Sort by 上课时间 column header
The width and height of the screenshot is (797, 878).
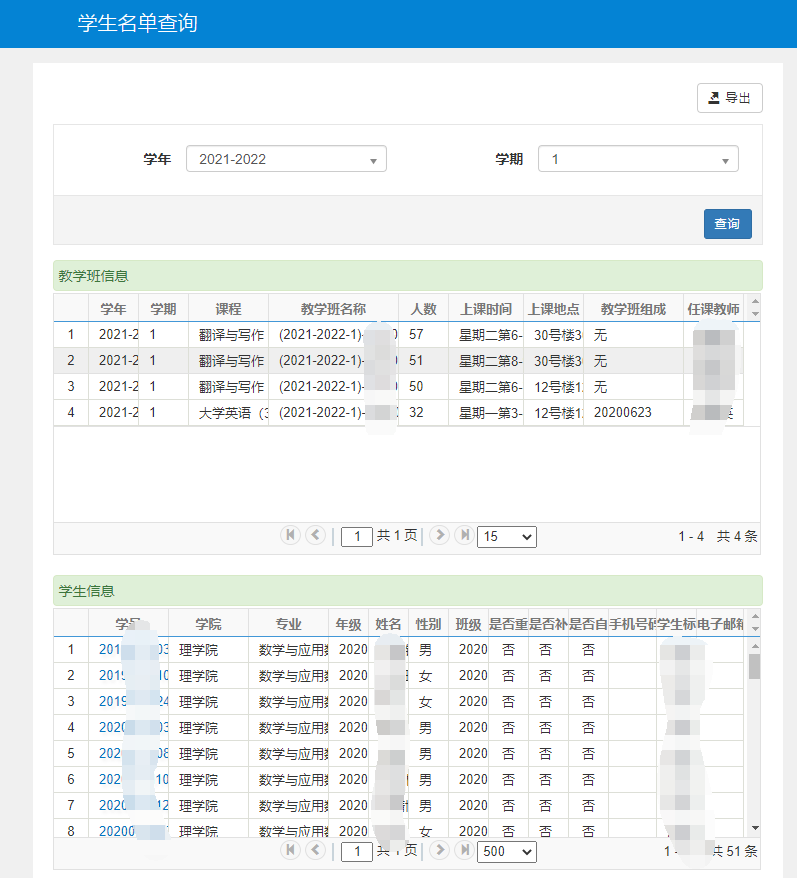click(x=486, y=309)
